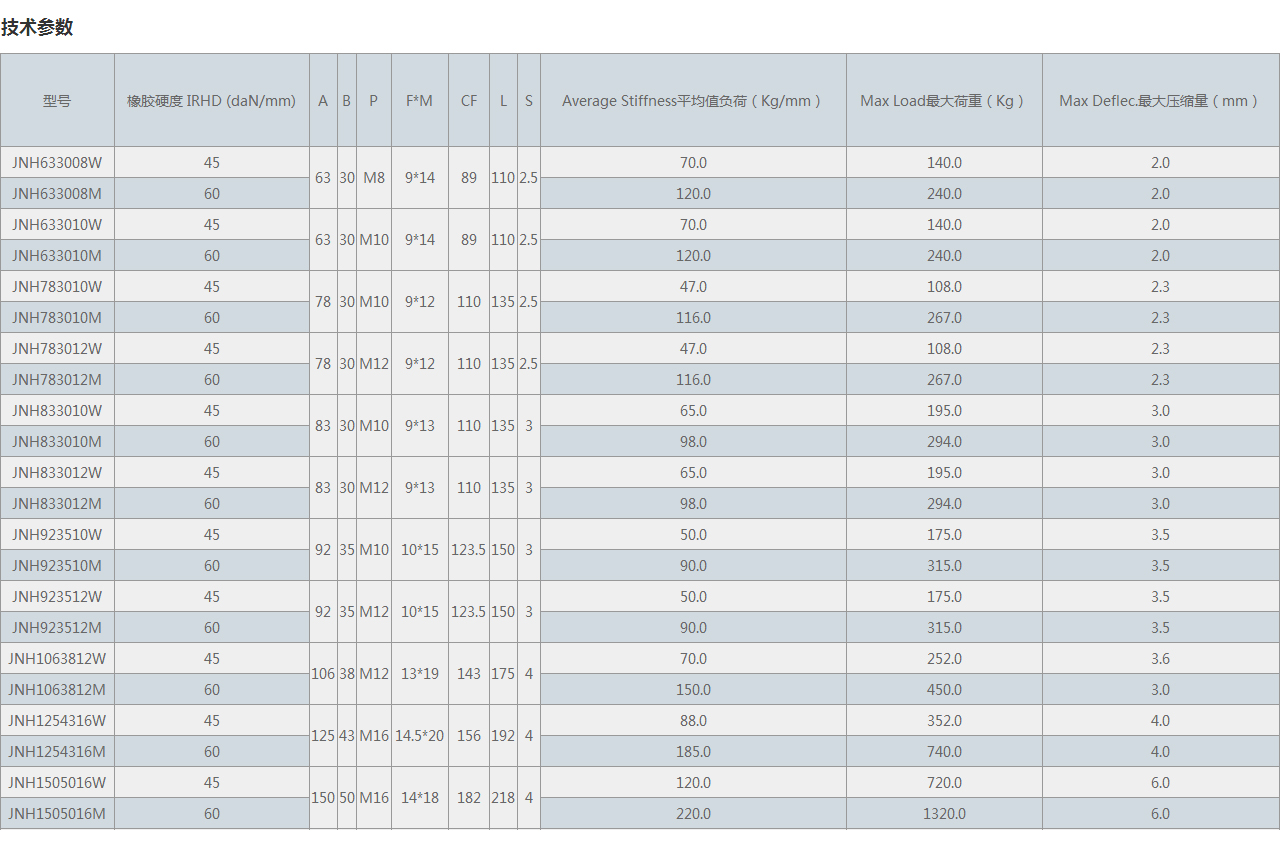Click the 橡胶硬度 IRHD column header
This screenshot has width=1280, height=843.
211,101
